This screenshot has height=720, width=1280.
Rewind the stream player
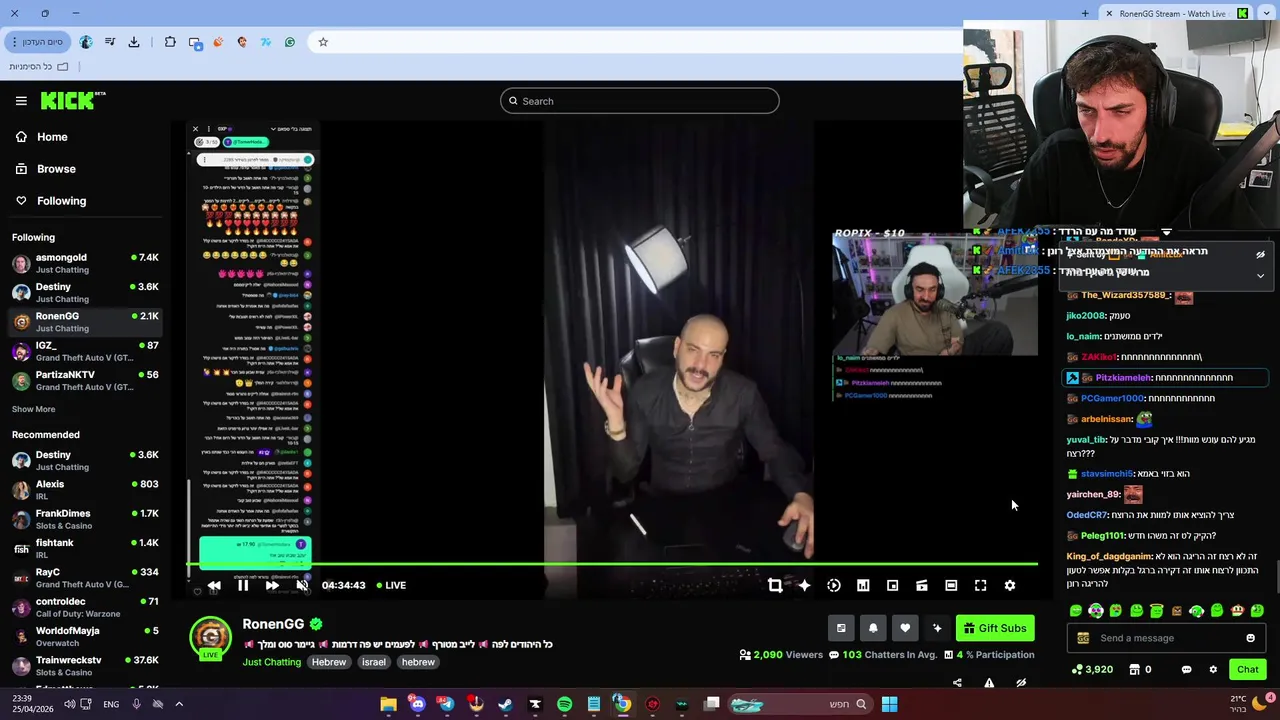point(213,586)
